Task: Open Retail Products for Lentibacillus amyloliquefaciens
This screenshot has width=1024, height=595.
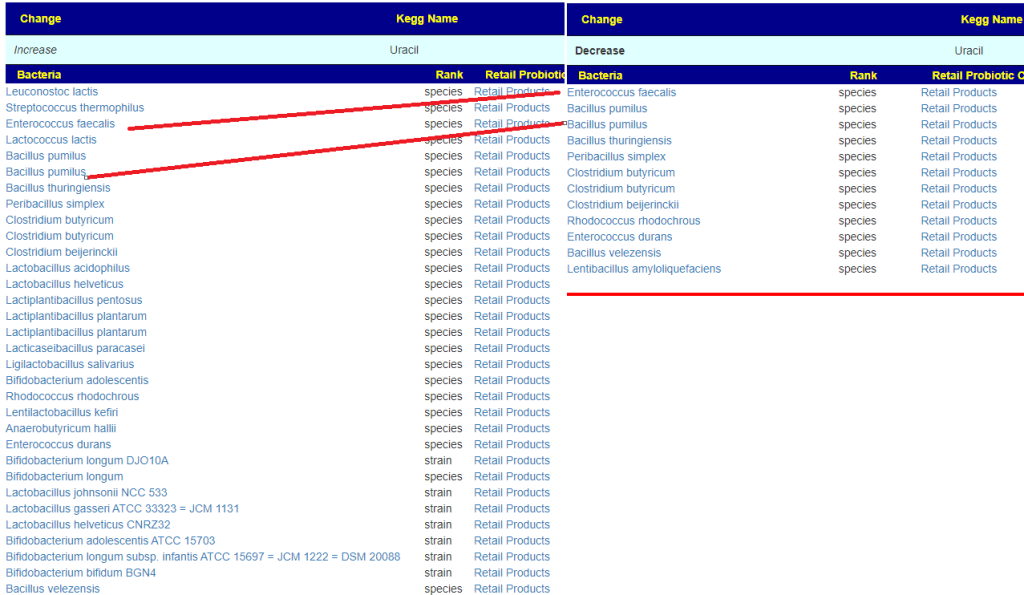Action: (x=959, y=268)
